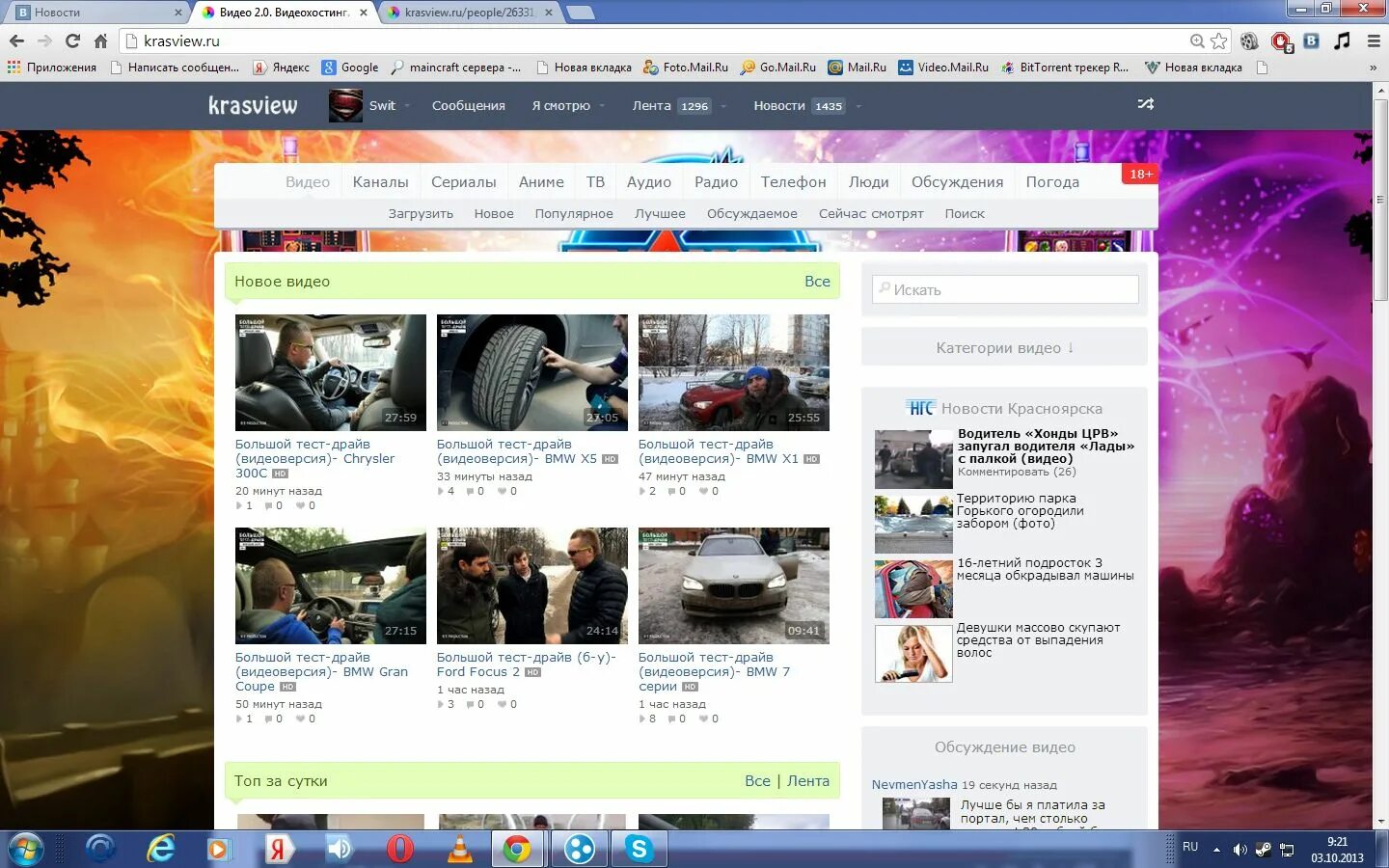Click the volume speaker tray icon
The image size is (1389, 868).
(1239, 850)
